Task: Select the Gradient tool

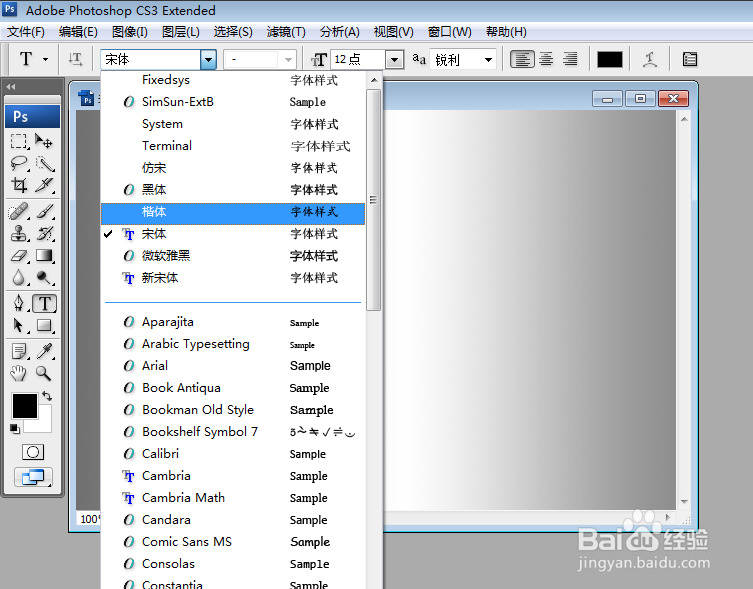Action: (45, 256)
